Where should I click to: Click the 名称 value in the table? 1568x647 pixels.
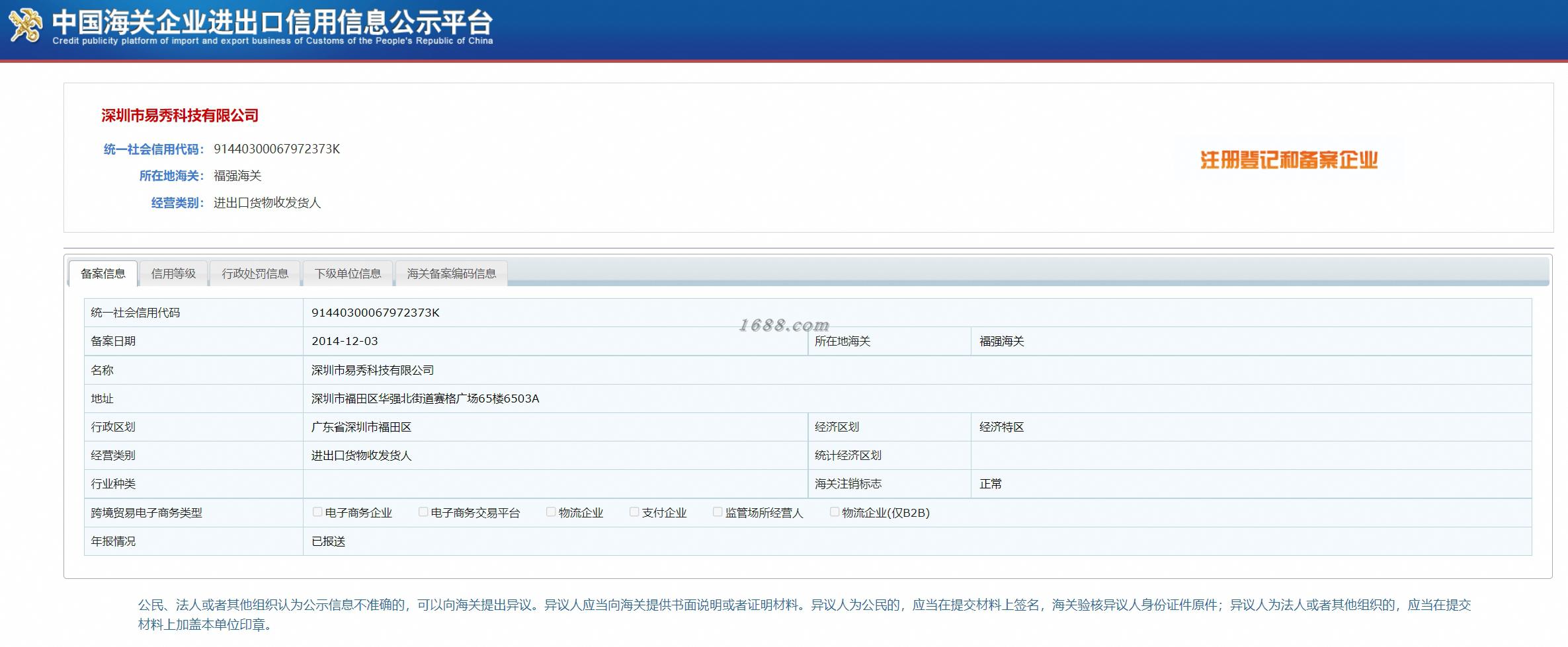pyautogui.click(x=373, y=370)
